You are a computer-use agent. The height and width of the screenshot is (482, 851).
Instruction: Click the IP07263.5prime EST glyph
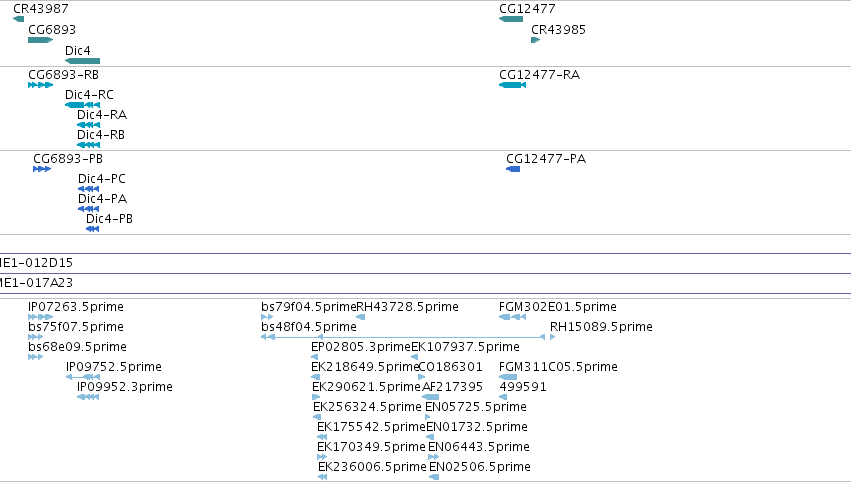point(41,317)
